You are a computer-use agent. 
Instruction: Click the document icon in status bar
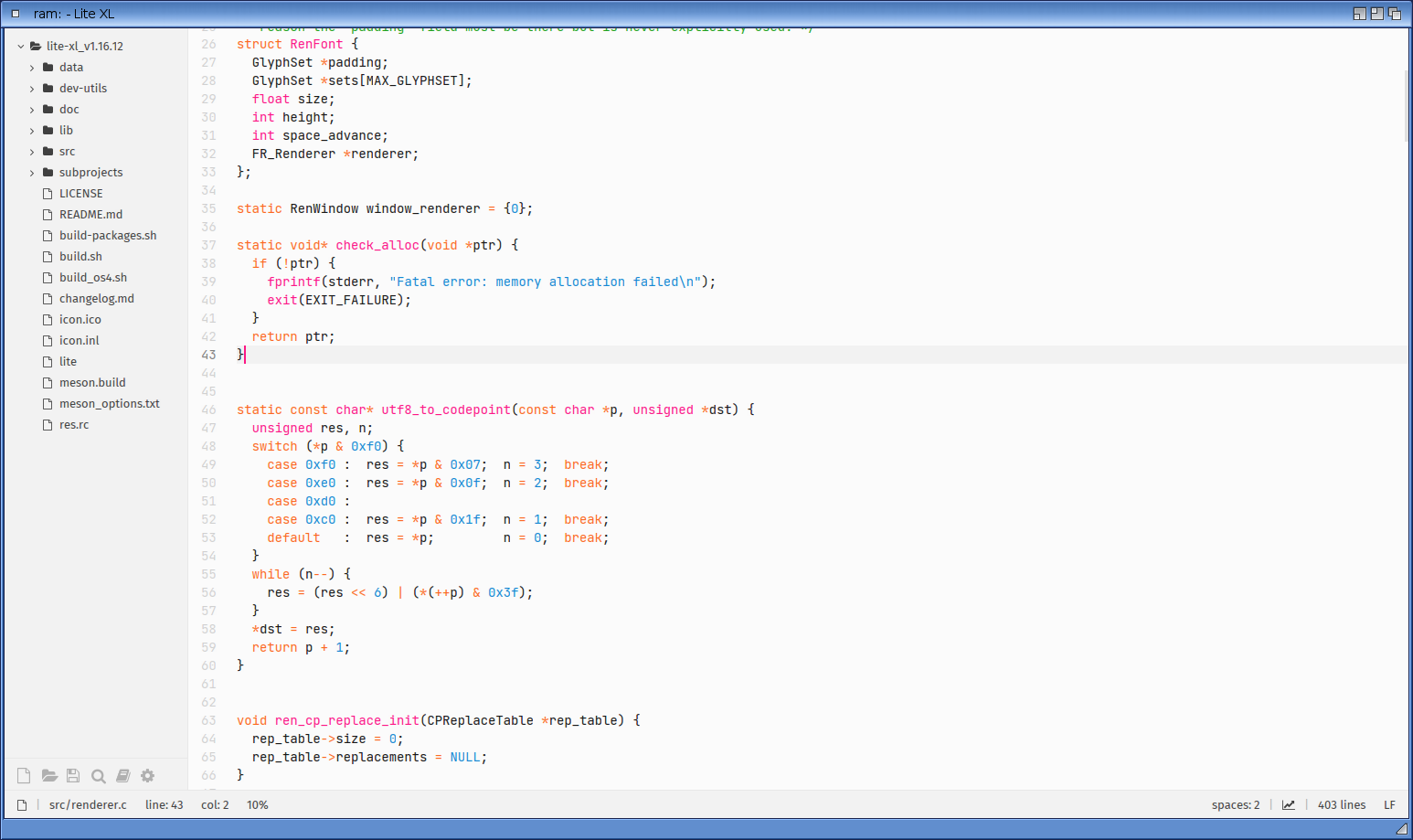pos(22,805)
